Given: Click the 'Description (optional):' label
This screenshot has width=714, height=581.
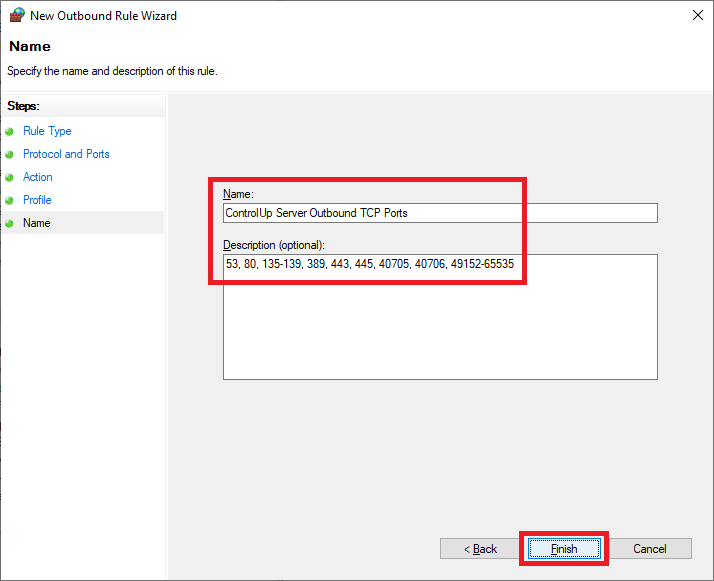Looking at the screenshot, I should (x=275, y=245).
